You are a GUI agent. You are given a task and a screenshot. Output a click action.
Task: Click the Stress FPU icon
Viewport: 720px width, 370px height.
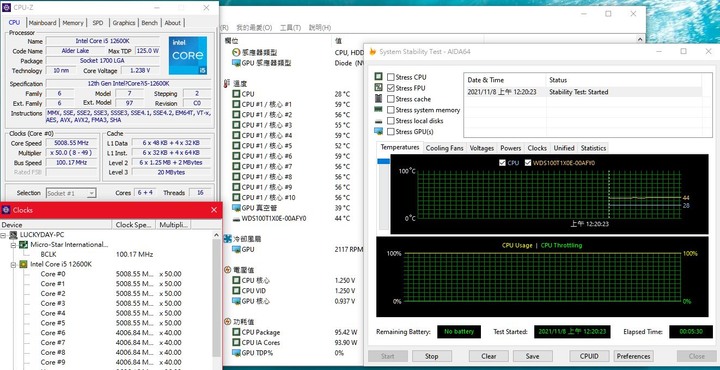tap(378, 87)
